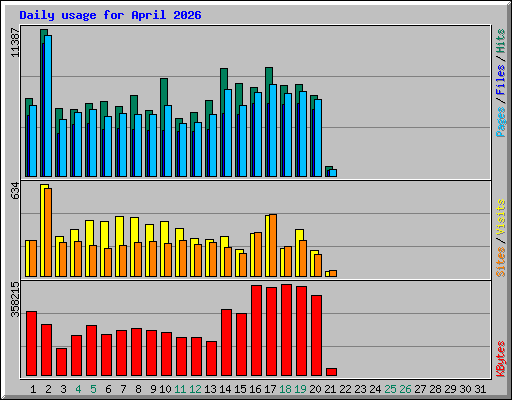Click day 16 on the x-axis
This screenshot has width=512, height=400.
tap(255, 389)
